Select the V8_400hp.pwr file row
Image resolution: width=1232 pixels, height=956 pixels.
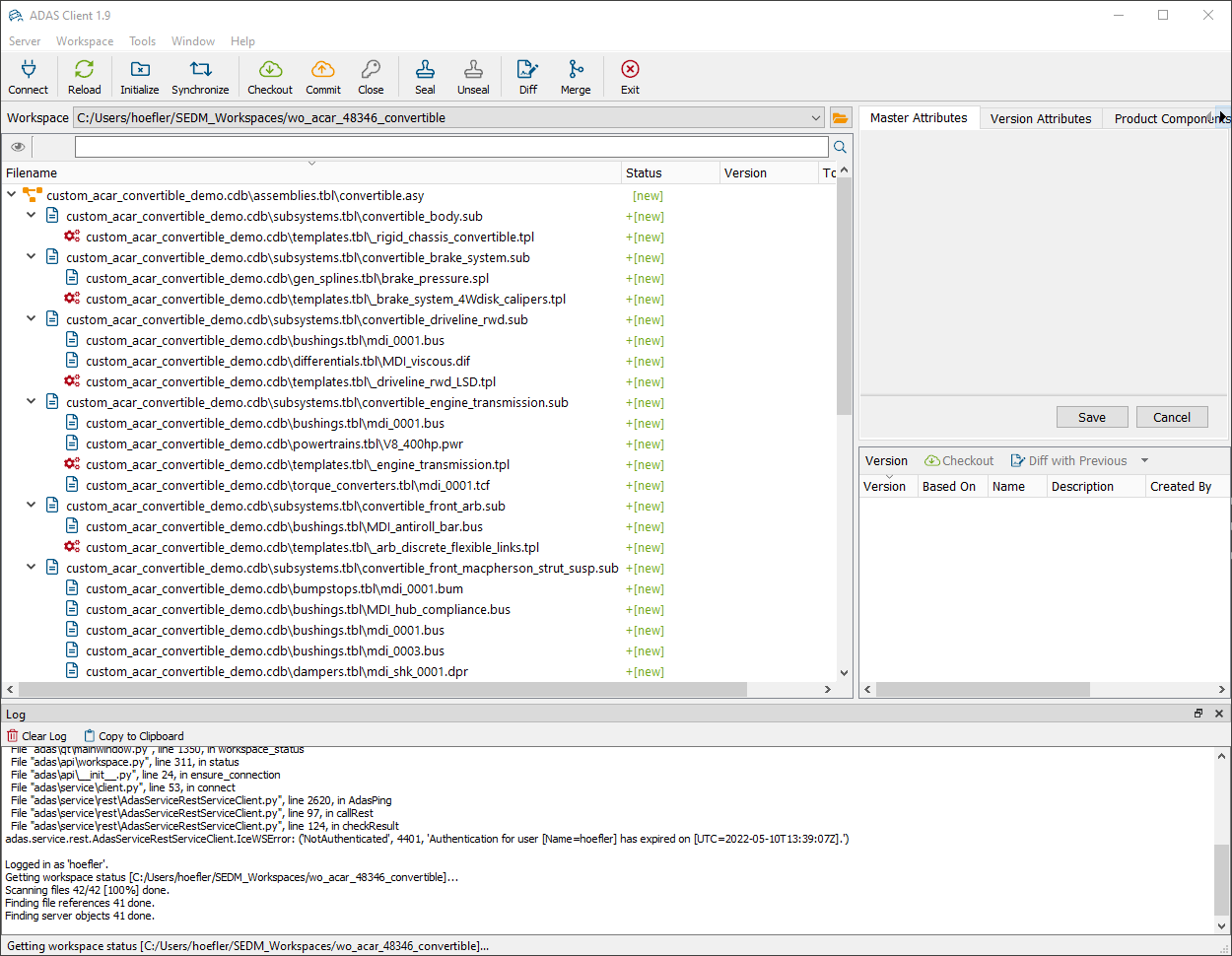[419, 444]
